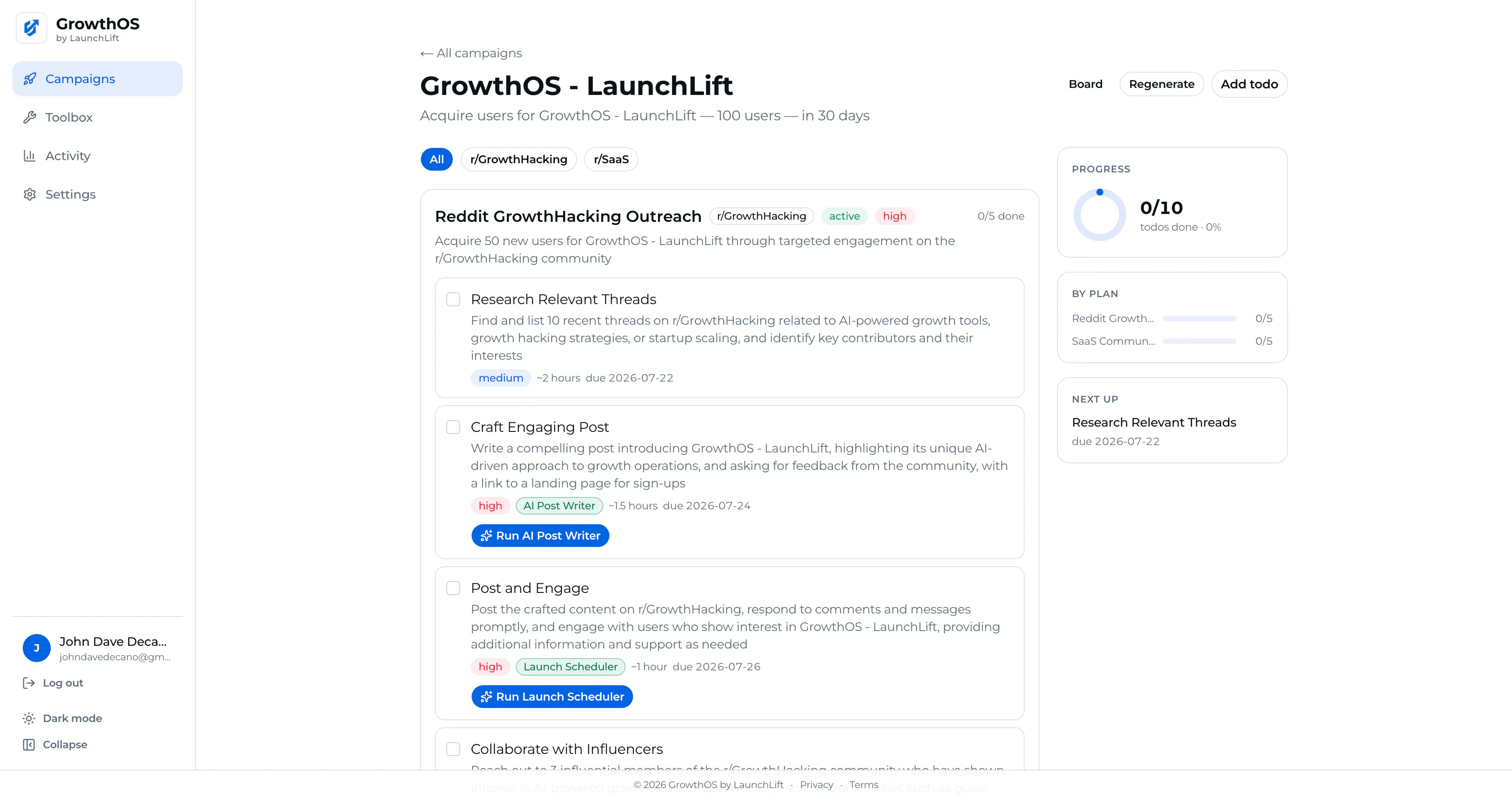Collapse the sidebar

click(x=55, y=744)
